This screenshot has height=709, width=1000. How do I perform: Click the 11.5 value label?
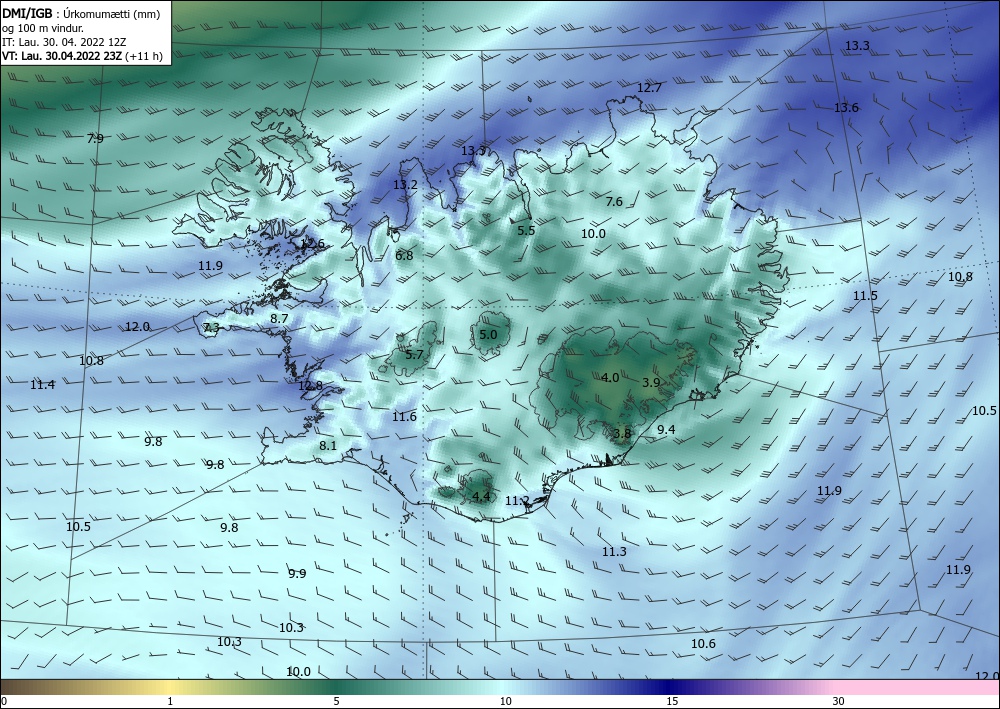pyautogui.click(x=865, y=295)
